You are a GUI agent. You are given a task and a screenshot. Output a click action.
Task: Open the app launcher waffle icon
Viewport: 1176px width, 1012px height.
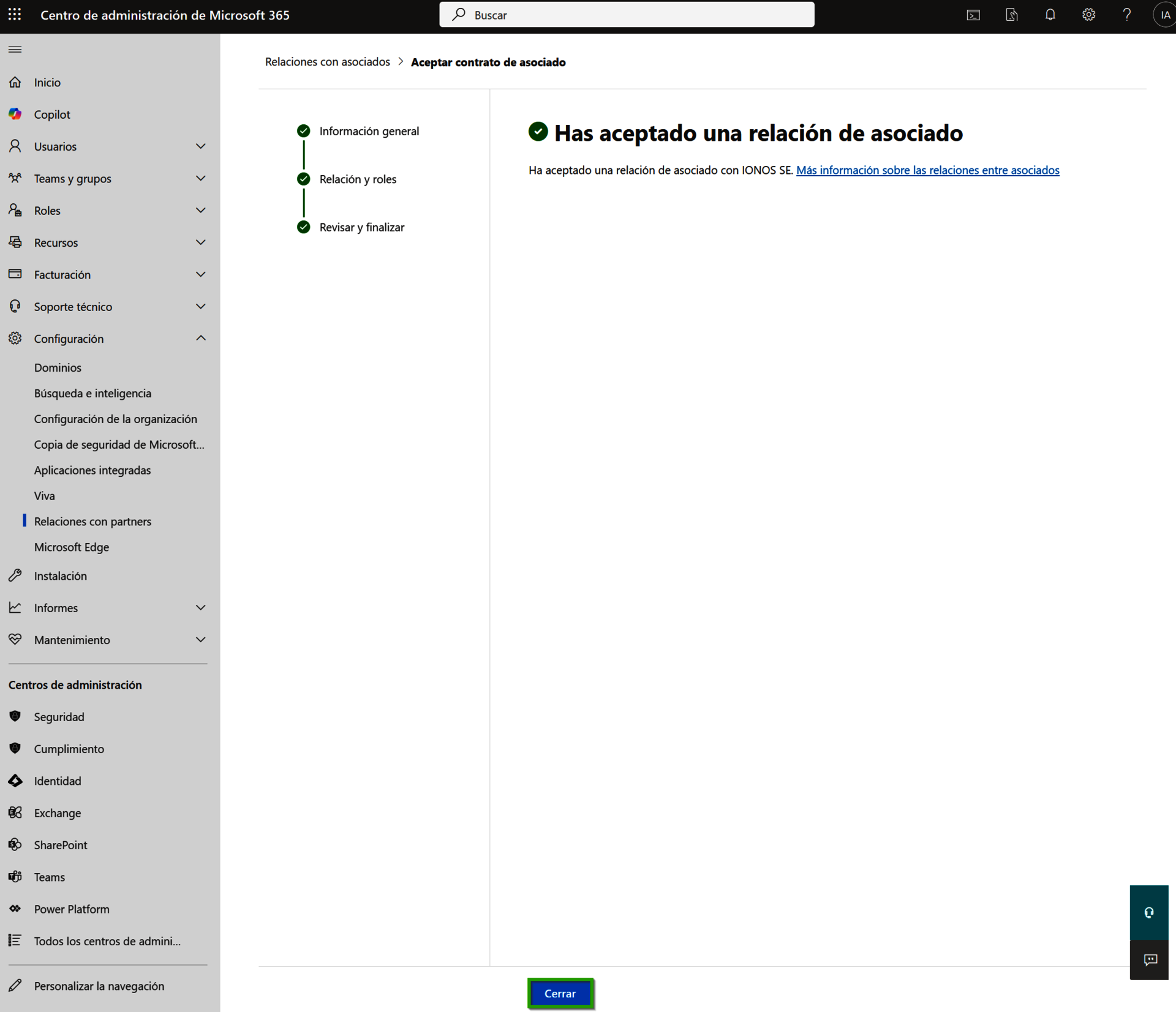(15, 15)
